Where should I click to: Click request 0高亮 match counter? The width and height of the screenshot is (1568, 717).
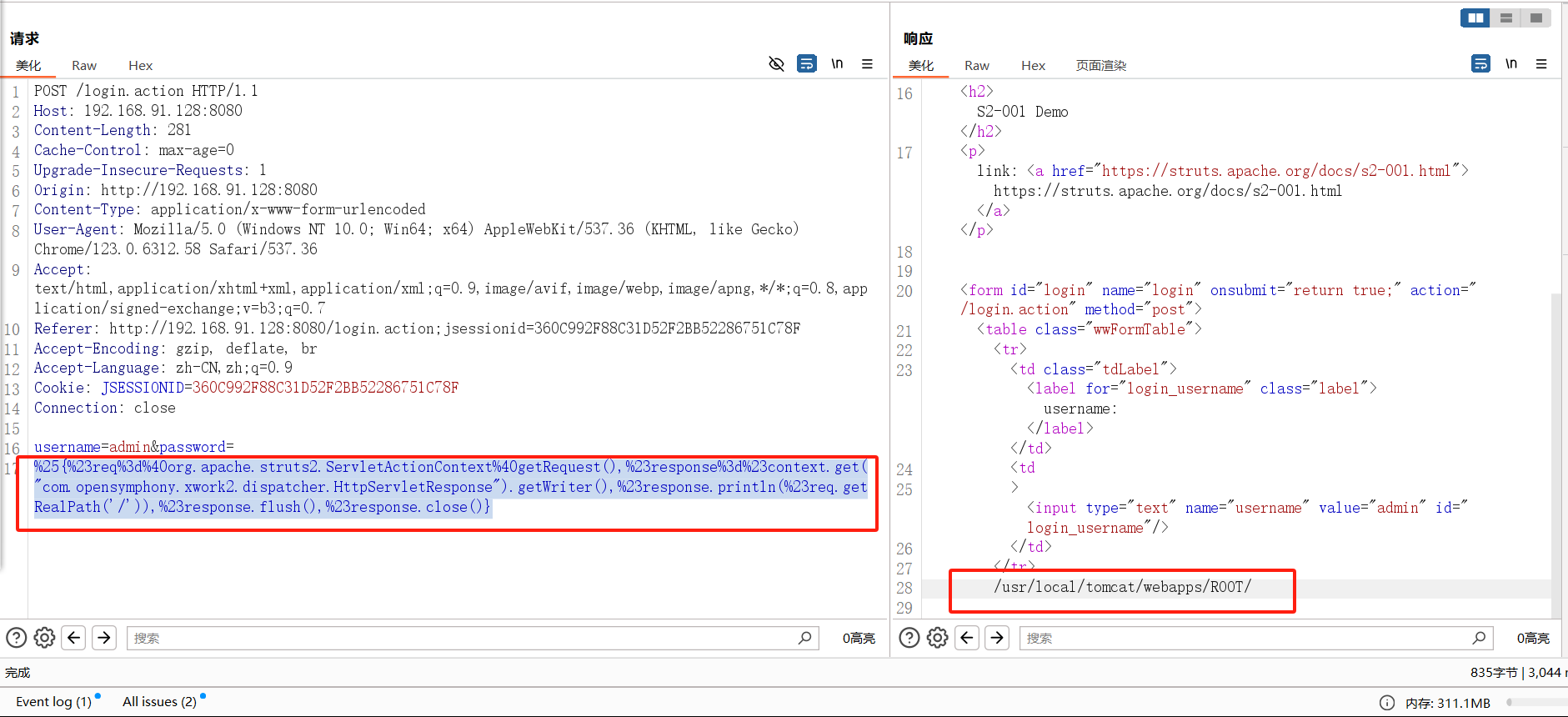pyautogui.click(x=859, y=638)
